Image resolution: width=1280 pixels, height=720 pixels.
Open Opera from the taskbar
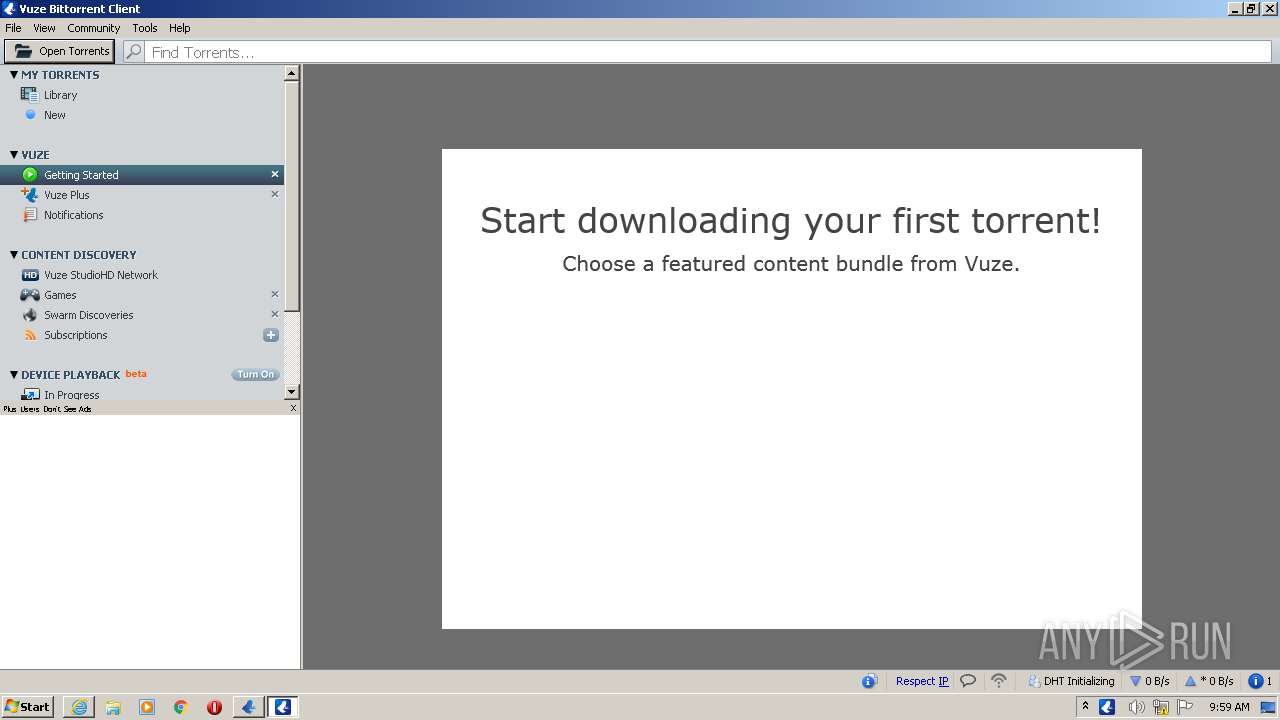(214, 707)
